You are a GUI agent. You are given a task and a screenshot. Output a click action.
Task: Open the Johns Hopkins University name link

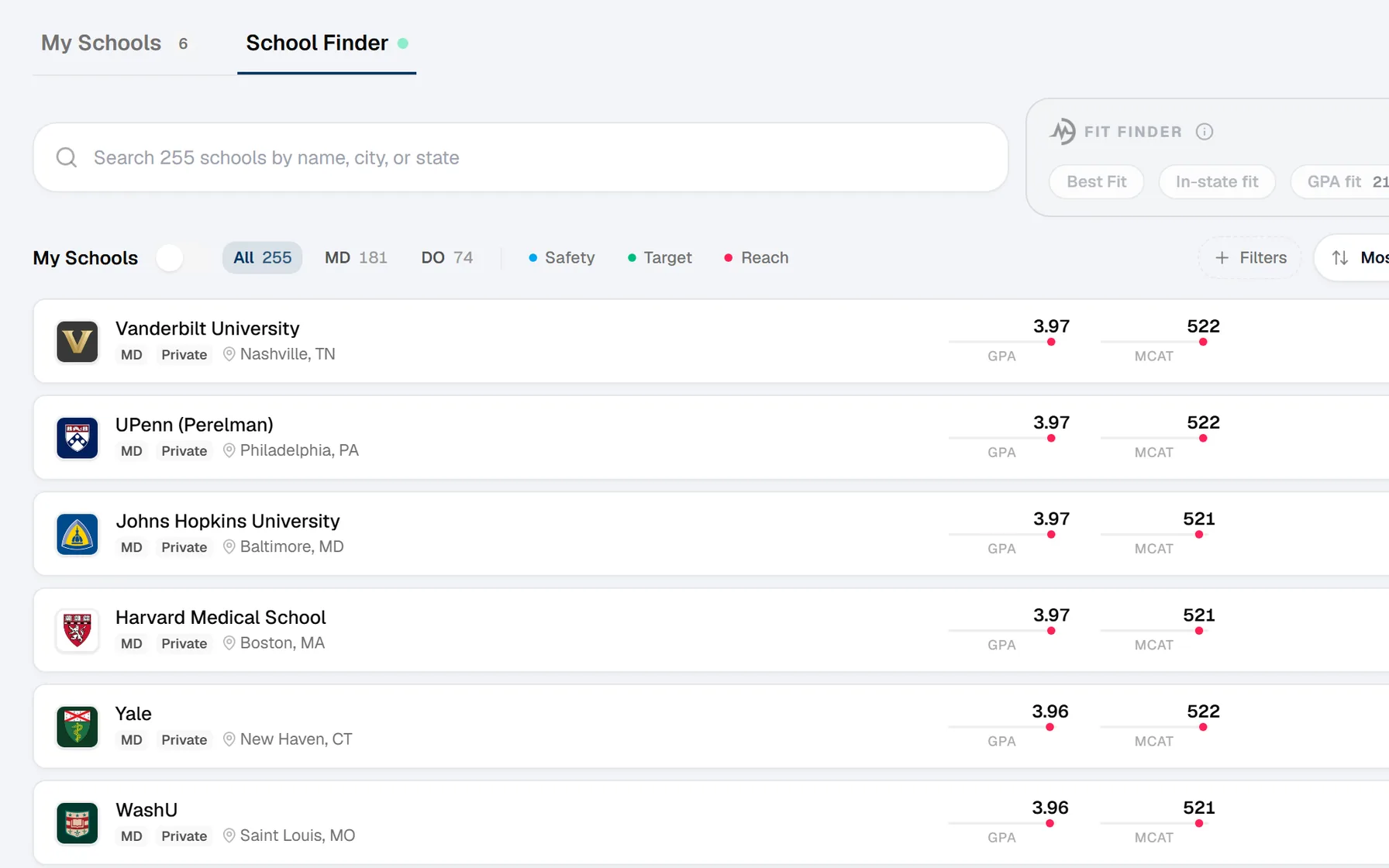click(228, 521)
